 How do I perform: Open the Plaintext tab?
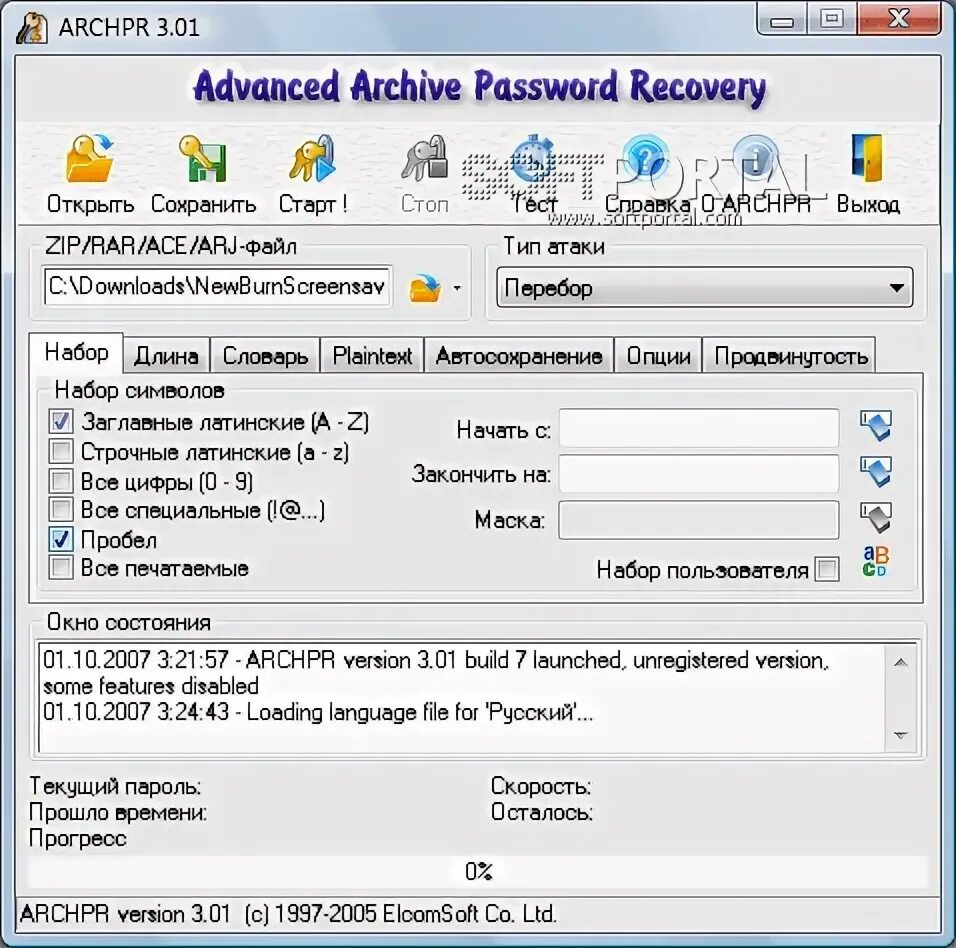(372, 355)
